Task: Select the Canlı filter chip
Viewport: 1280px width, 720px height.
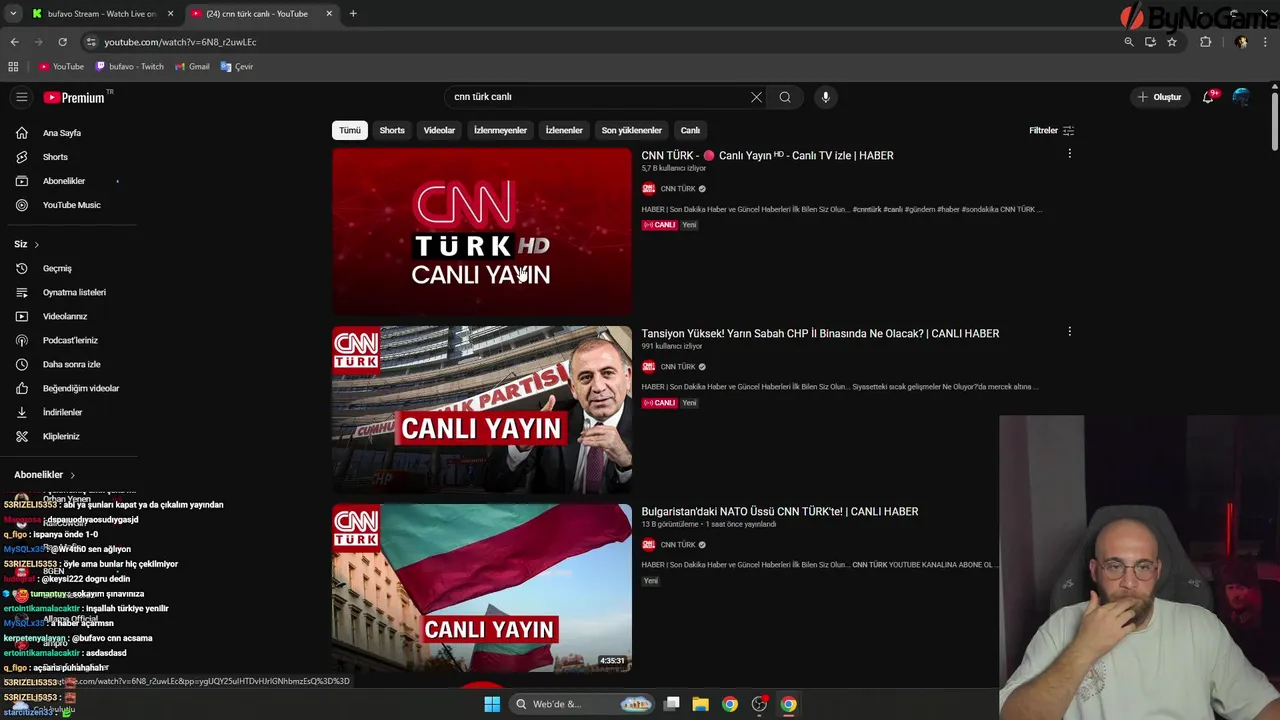Action: (690, 130)
